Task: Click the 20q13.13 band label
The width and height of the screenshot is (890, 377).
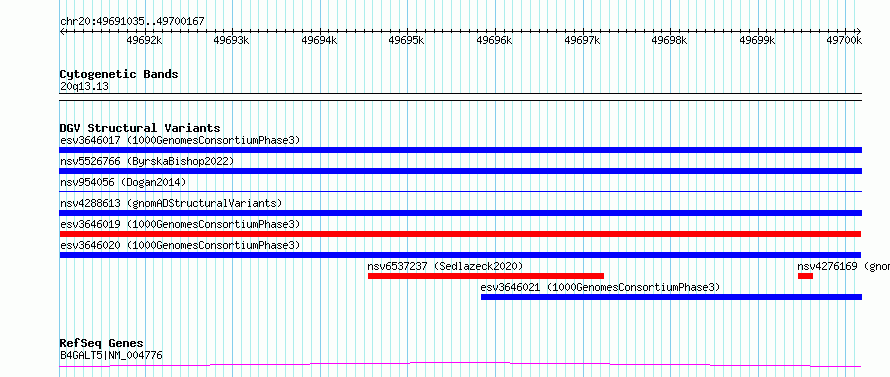Action: [x=84, y=87]
